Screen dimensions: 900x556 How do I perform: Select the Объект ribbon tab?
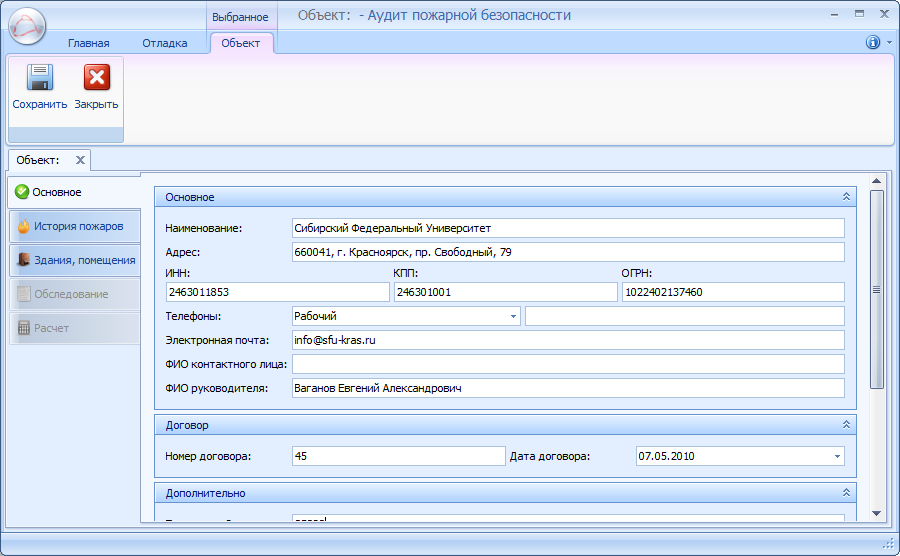[x=240, y=43]
